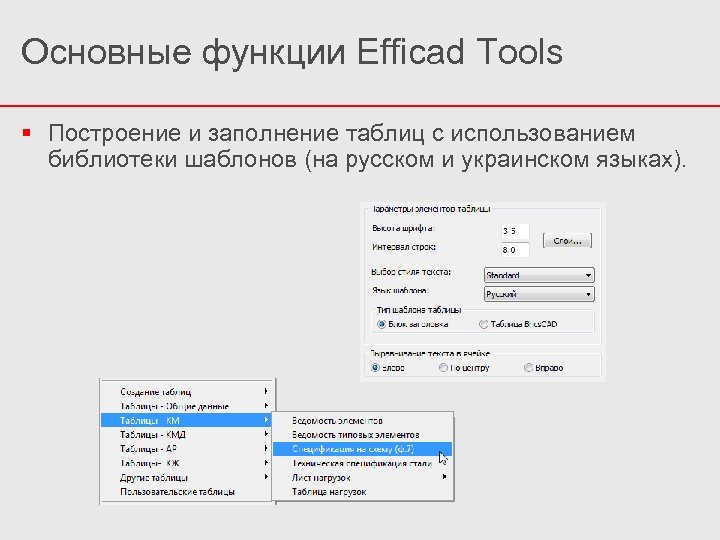Click submenu arrow next to Другие таблицы
This screenshot has height=540, width=720.
[x=266, y=477]
